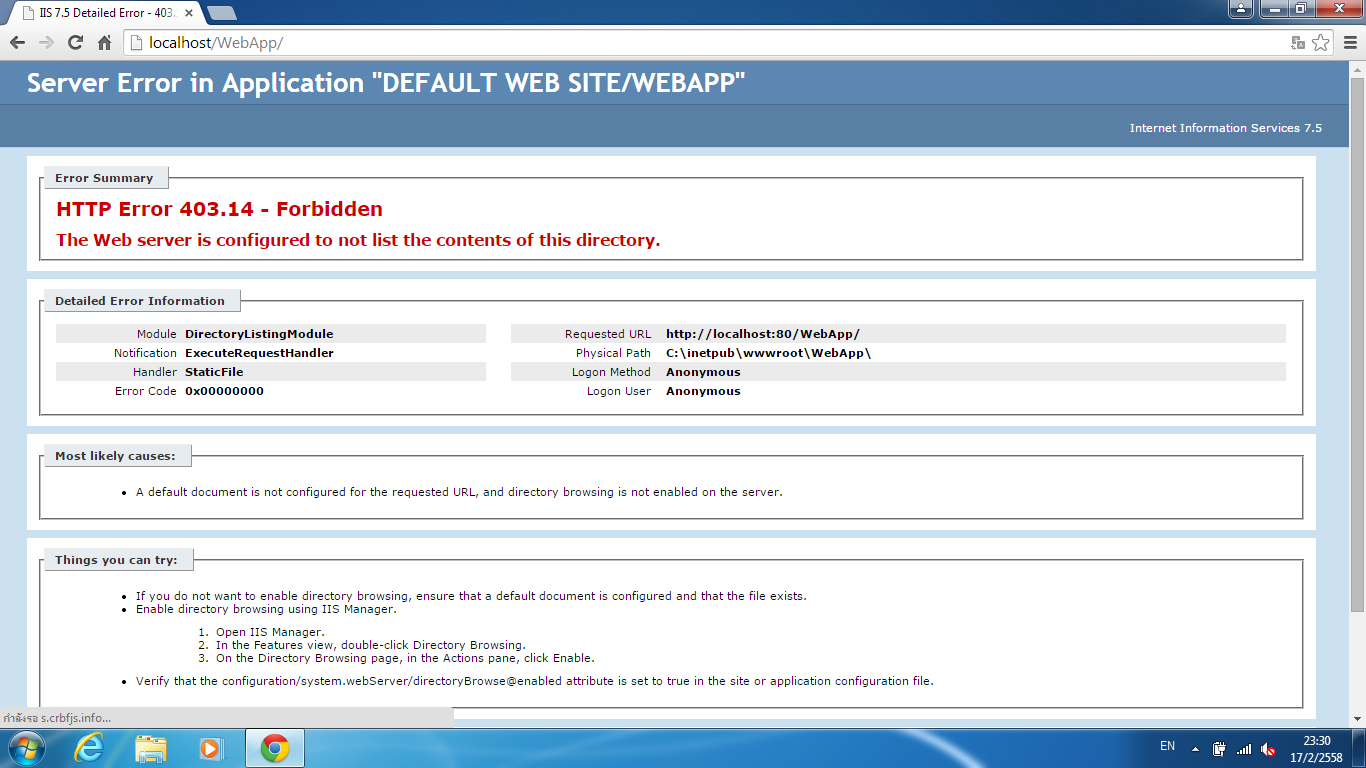Image resolution: width=1366 pixels, height=768 pixels.
Task: Click the Error Summary section label
Action: tap(104, 178)
